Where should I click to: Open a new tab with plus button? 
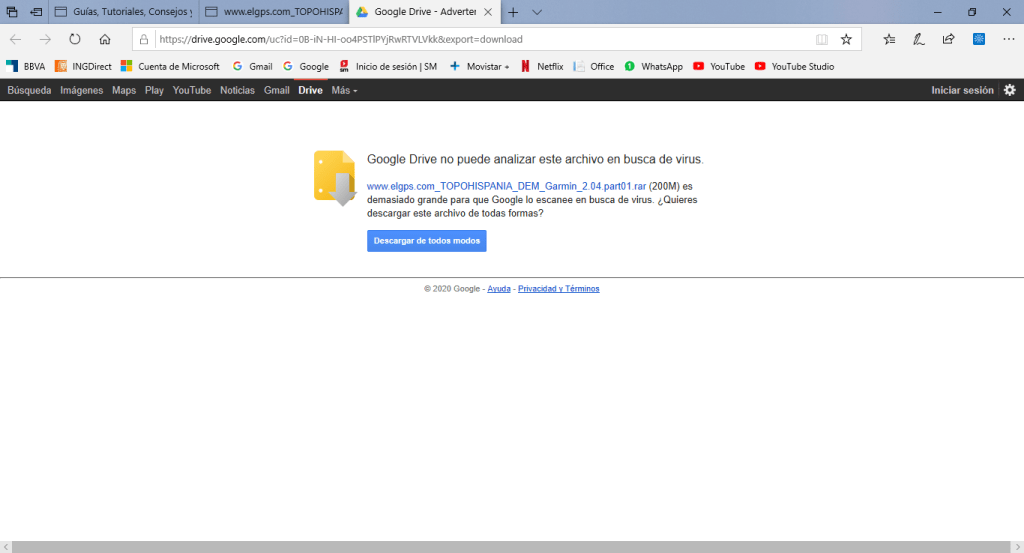click(x=513, y=12)
